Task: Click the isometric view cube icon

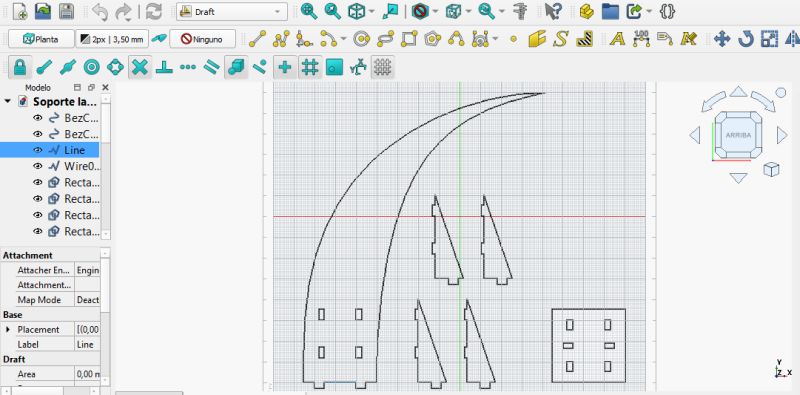Action: coord(357,11)
